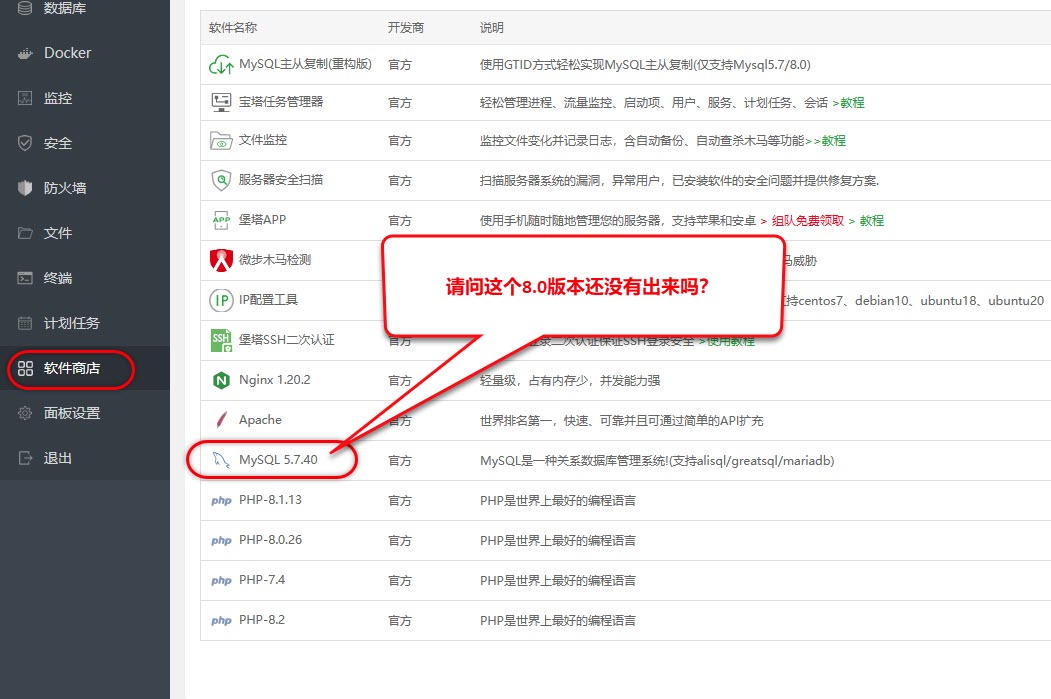The height and width of the screenshot is (699, 1051).
Task: Click the software store grid icon
Action: tap(25, 368)
